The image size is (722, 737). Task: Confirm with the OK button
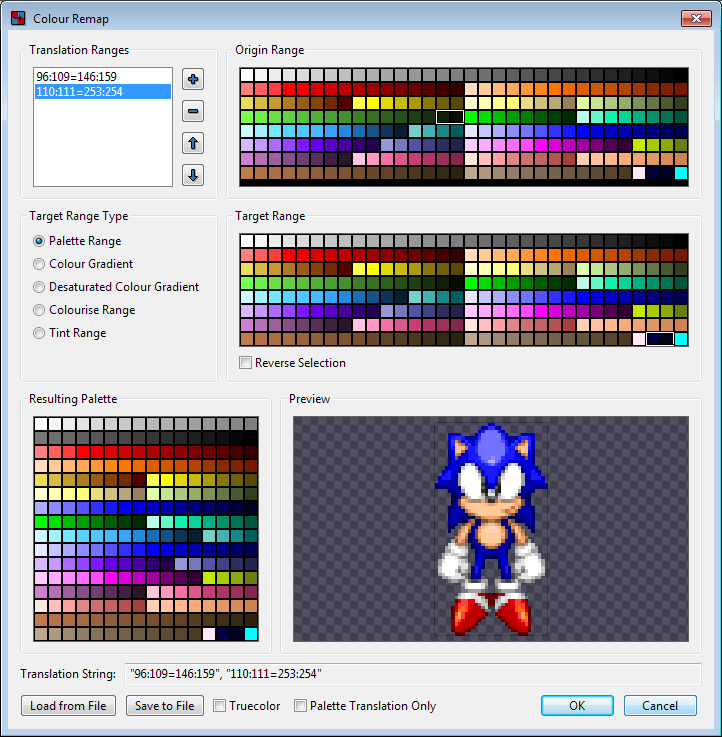tap(577, 706)
